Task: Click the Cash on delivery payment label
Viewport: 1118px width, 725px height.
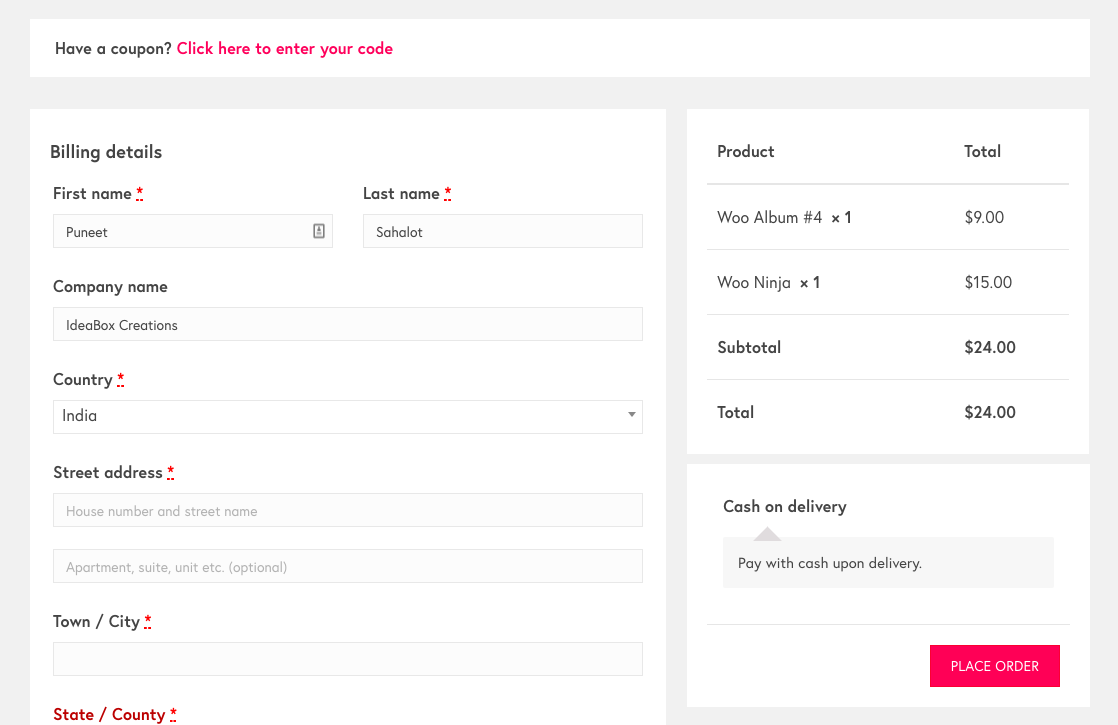Action: tap(784, 506)
